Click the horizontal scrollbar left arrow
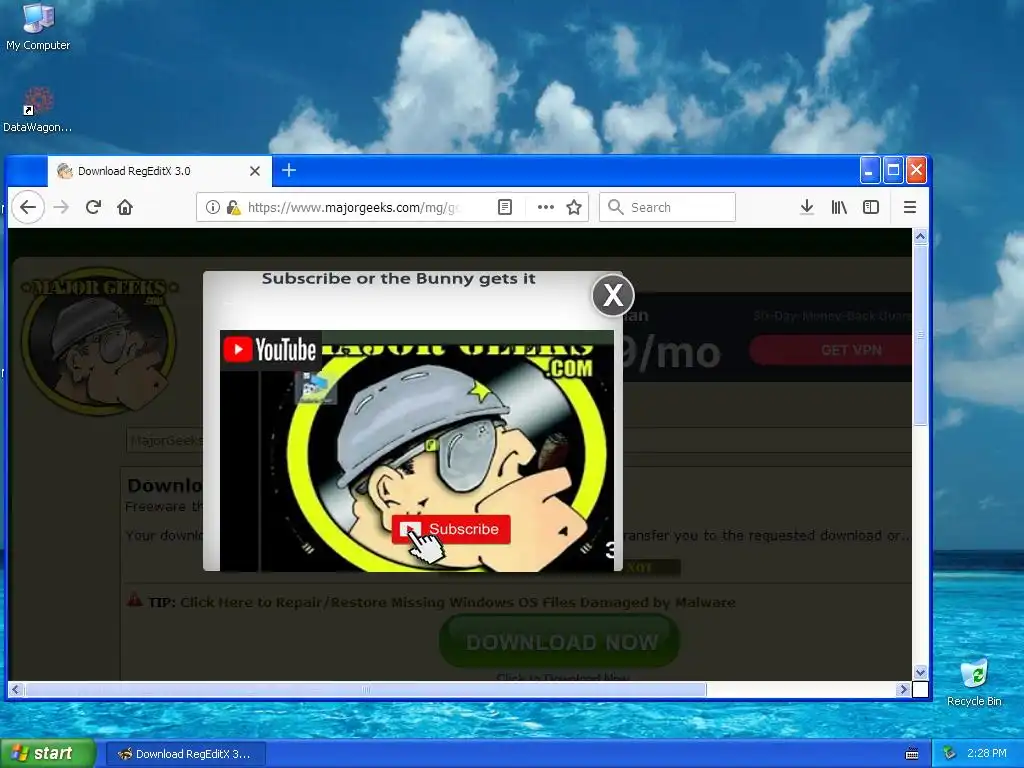The width and height of the screenshot is (1024, 768). click(16, 689)
